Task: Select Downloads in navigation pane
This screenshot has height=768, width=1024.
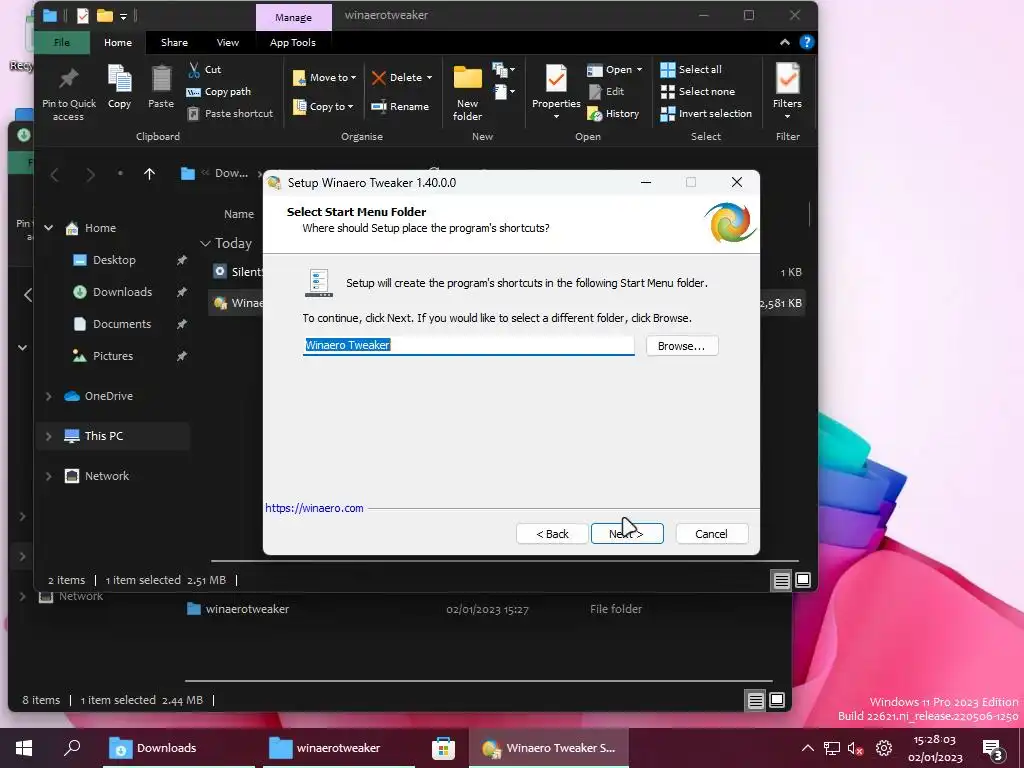Action: [122, 292]
